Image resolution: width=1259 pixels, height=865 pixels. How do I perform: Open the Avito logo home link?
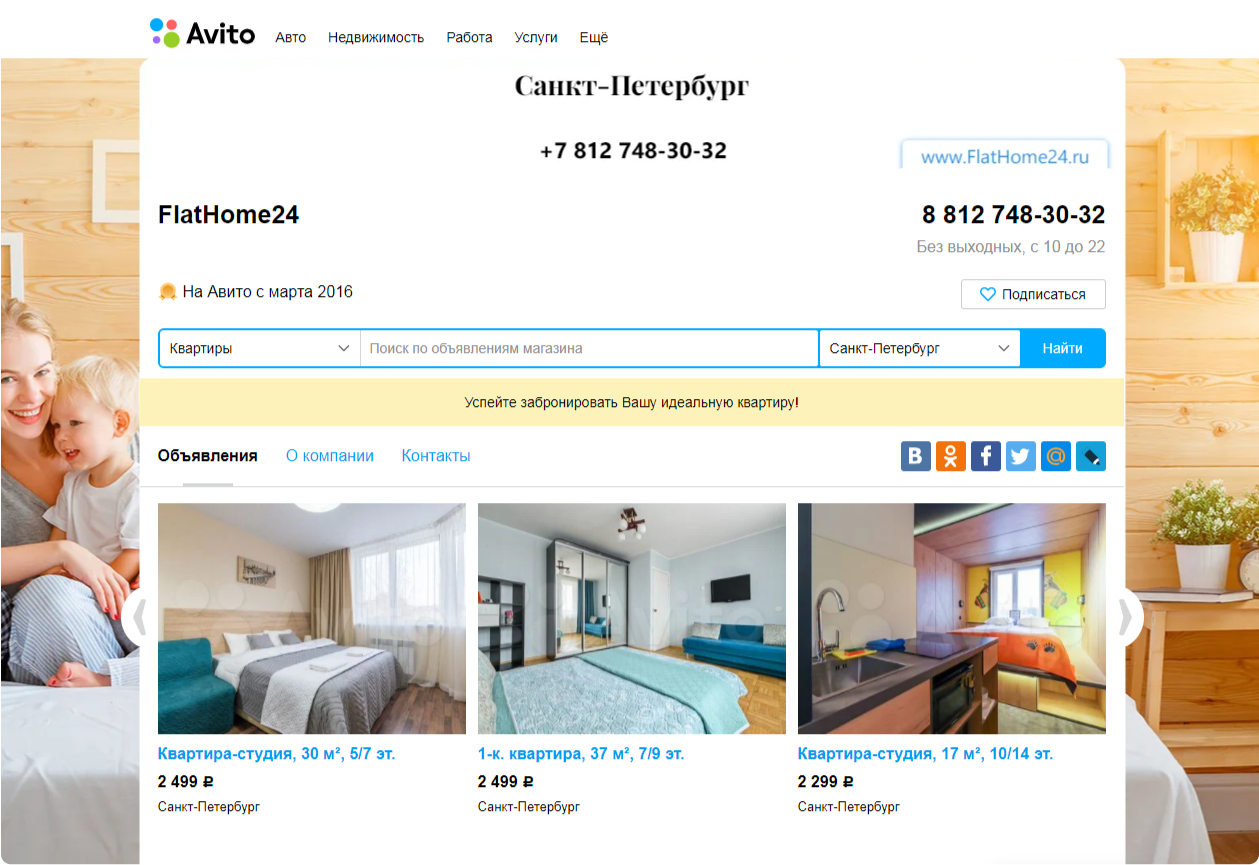coord(202,34)
